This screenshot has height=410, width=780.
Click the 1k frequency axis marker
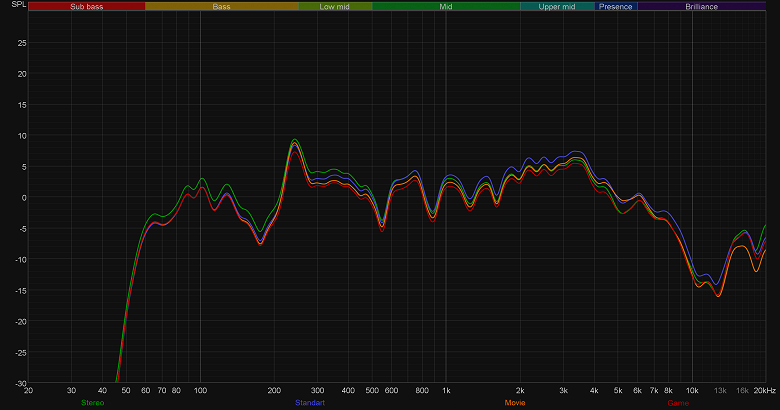pyautogui.click(x=446, y=391)
